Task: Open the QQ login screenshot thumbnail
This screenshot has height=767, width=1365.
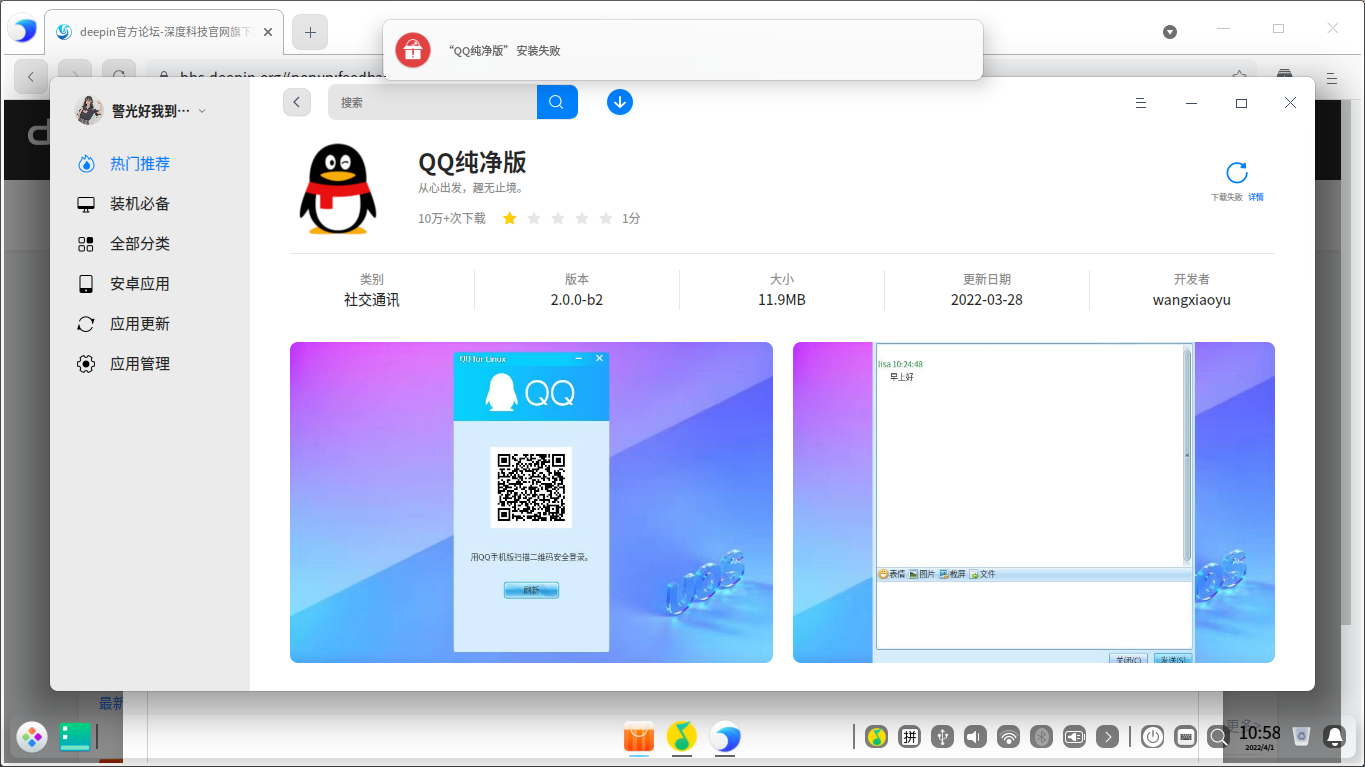Action: coord(531,502)
